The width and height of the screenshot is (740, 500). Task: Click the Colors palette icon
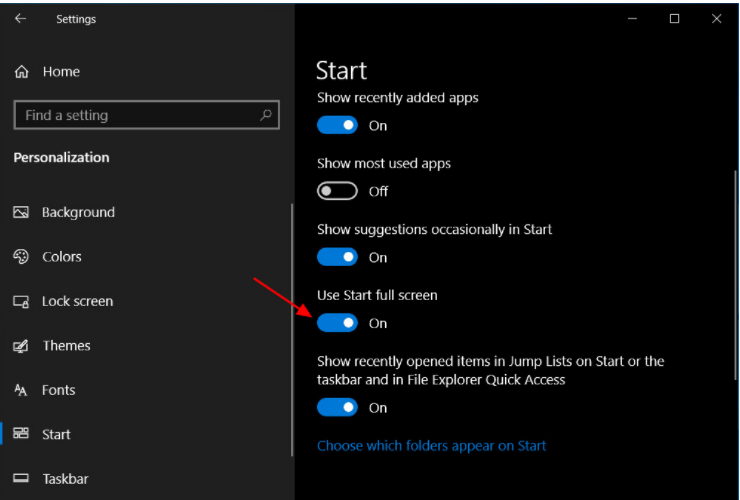(21, 257)
